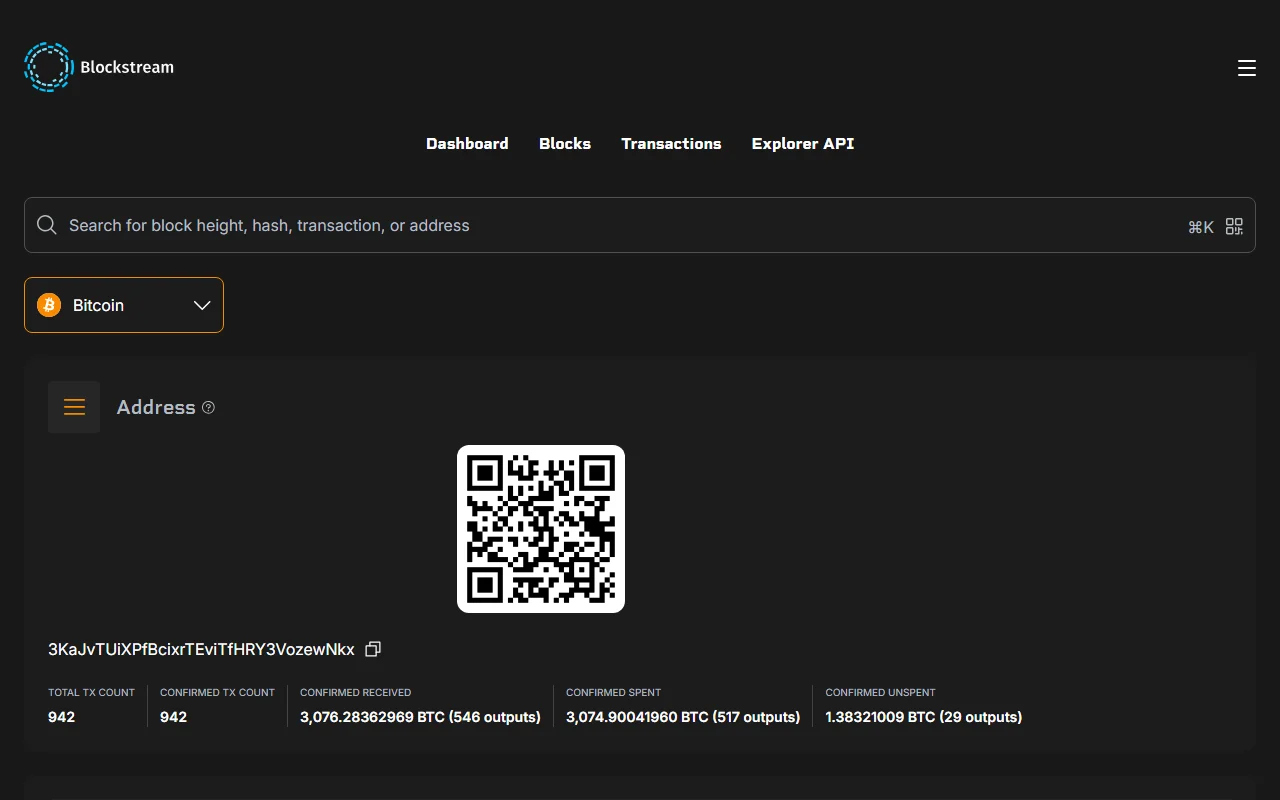Click the CONFIRMED UNSPENT label

click(880, 692)
